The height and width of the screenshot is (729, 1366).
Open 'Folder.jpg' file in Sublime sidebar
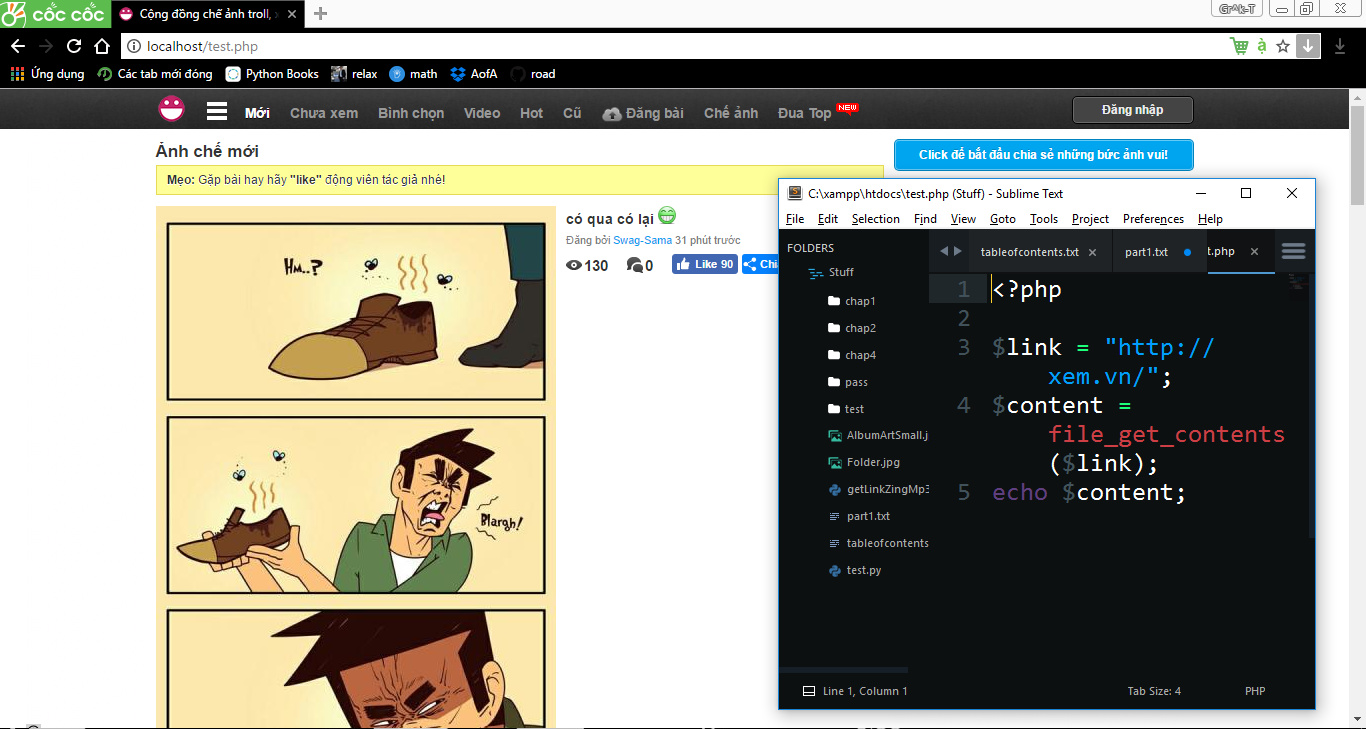(864, 462)
